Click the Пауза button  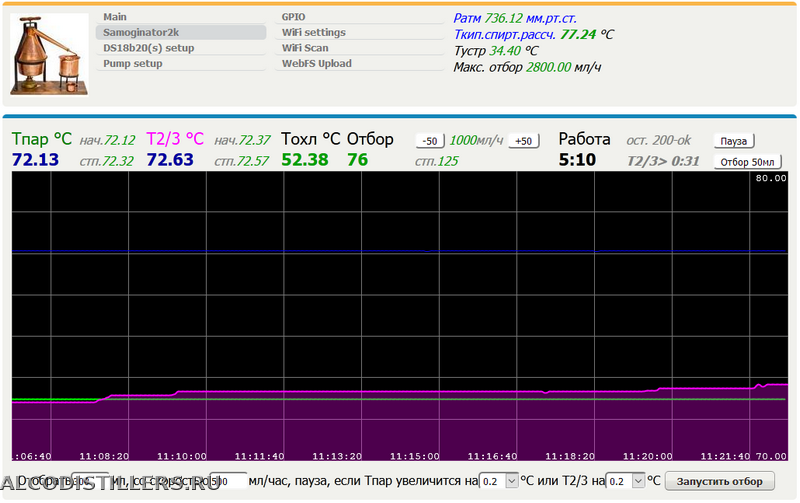coord(734,141)
